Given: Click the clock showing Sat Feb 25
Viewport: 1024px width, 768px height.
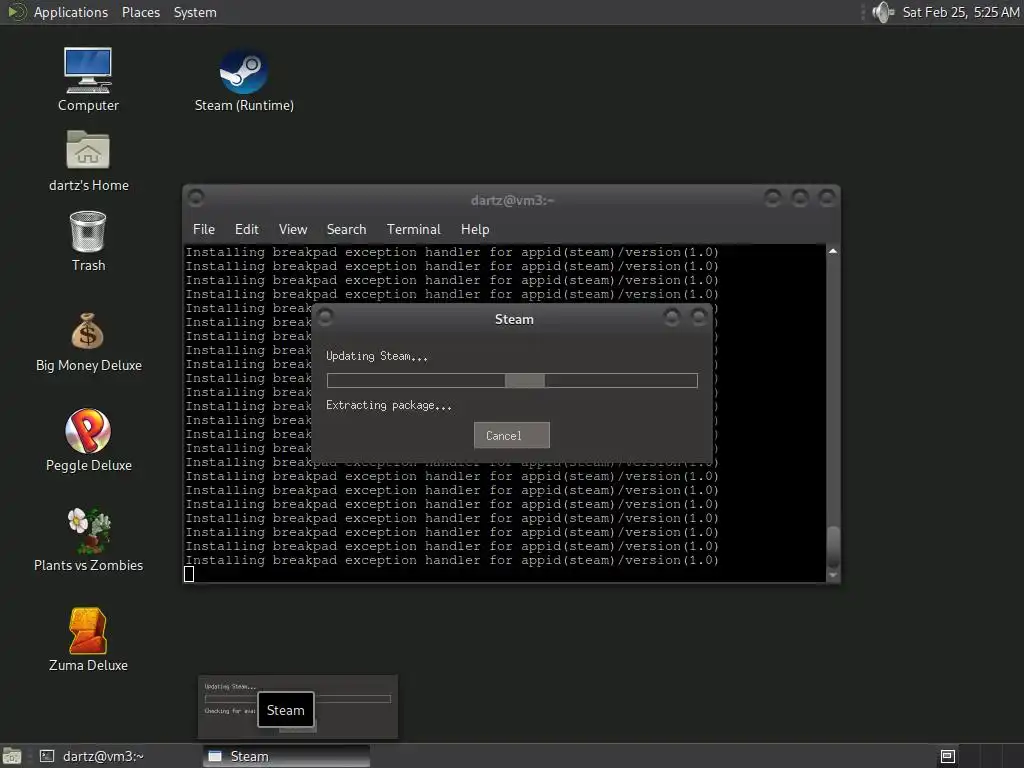Looking at the screenshot, I should point(960,12).
